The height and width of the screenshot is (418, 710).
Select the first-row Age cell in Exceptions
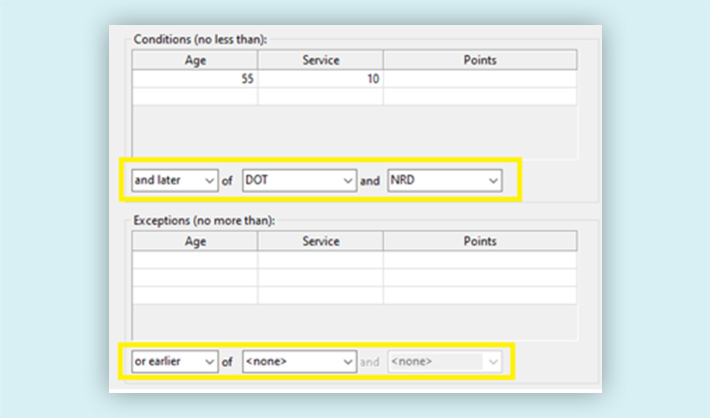tap(195, 260)
